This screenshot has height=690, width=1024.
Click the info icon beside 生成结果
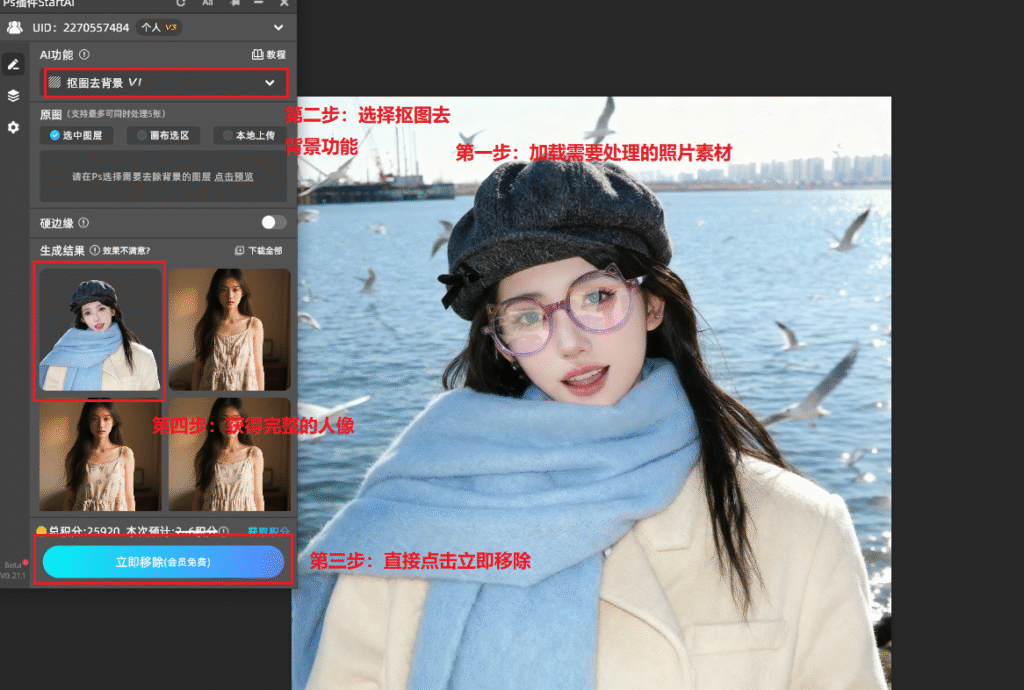point(94,250)
